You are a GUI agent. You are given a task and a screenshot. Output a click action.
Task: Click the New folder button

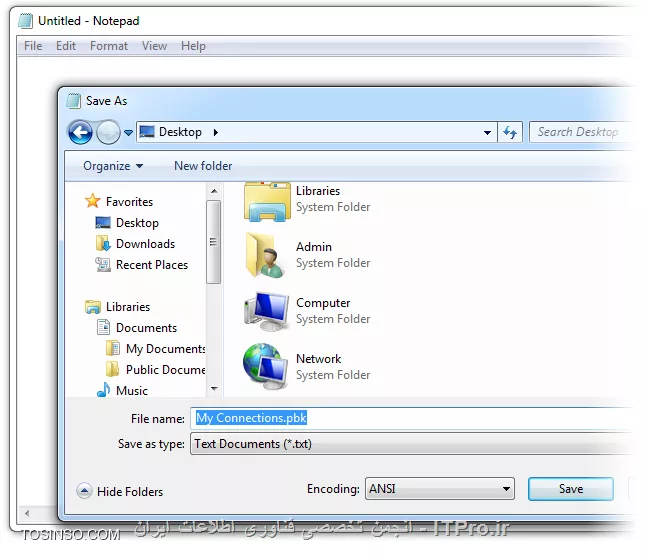coord(203,166)
